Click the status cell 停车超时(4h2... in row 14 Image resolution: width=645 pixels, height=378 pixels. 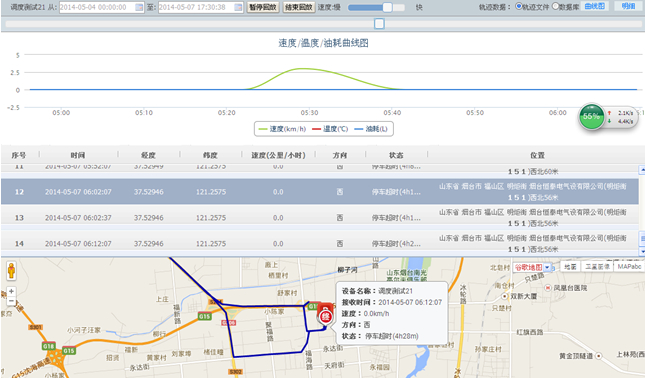(x=396, y=243)
